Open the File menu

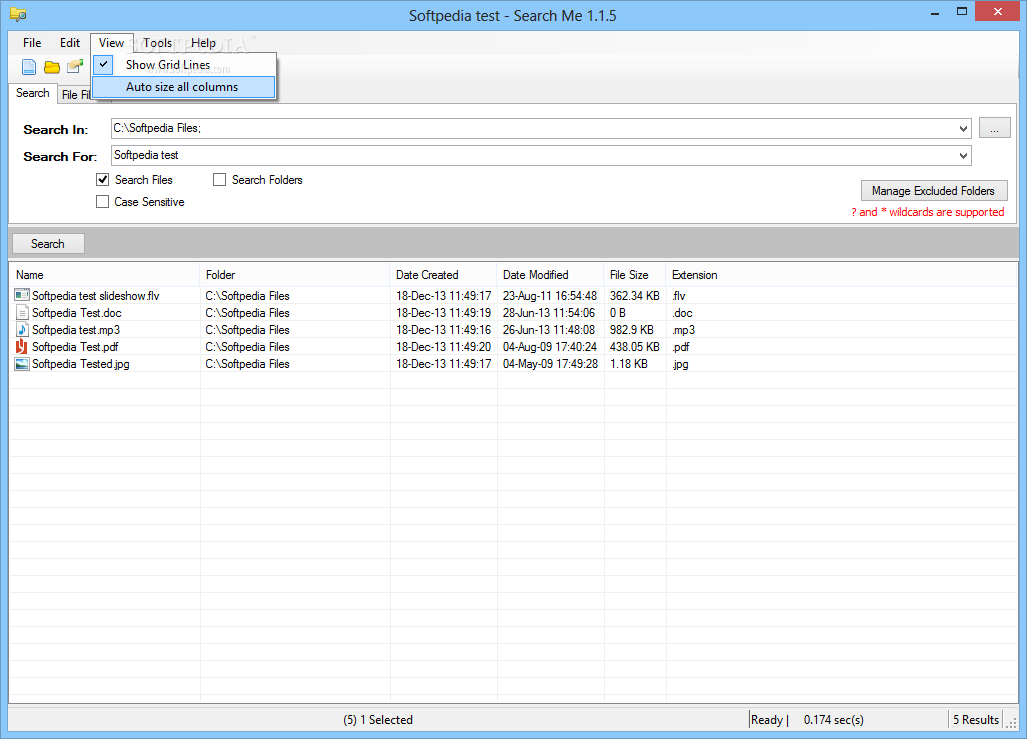click(32, 43)
